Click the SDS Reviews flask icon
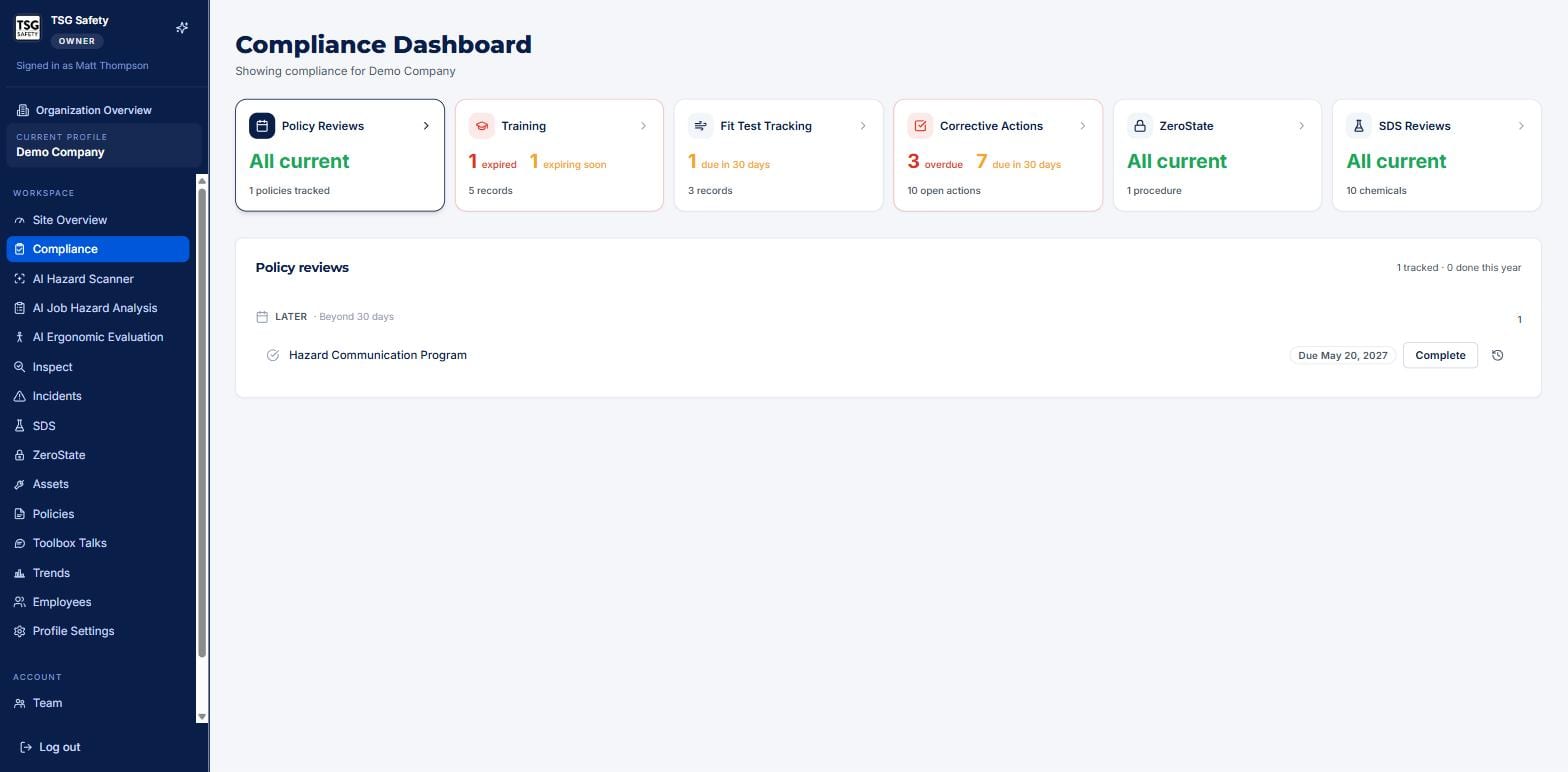The width and height of the screenshot is (1568, 772). tap(1359, 126)
